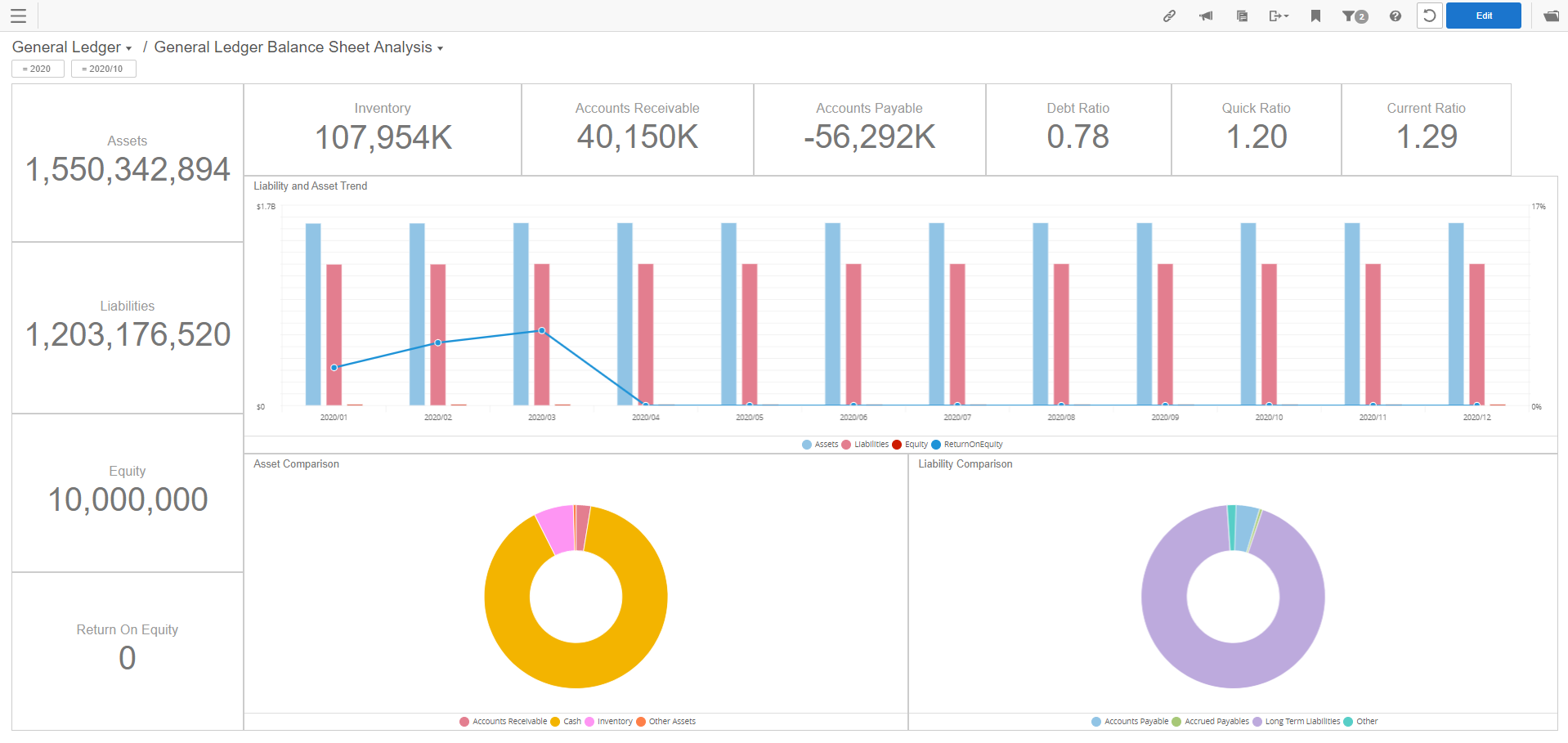Expand the General Ledger breadcrumb dropdown

point(129,47)
